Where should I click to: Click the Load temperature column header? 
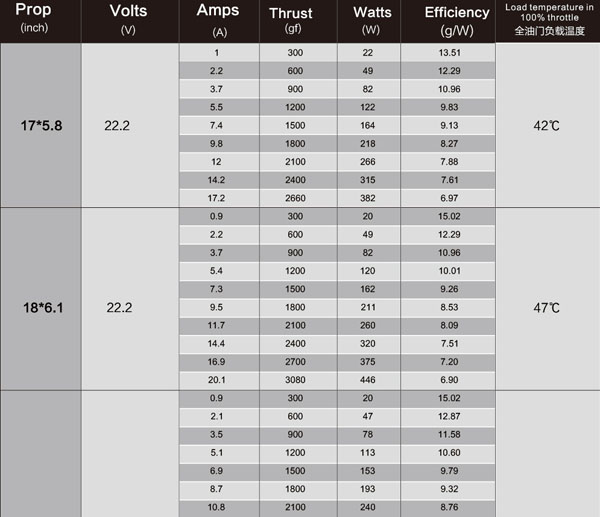pyautogui.click(x=548, y=19)
